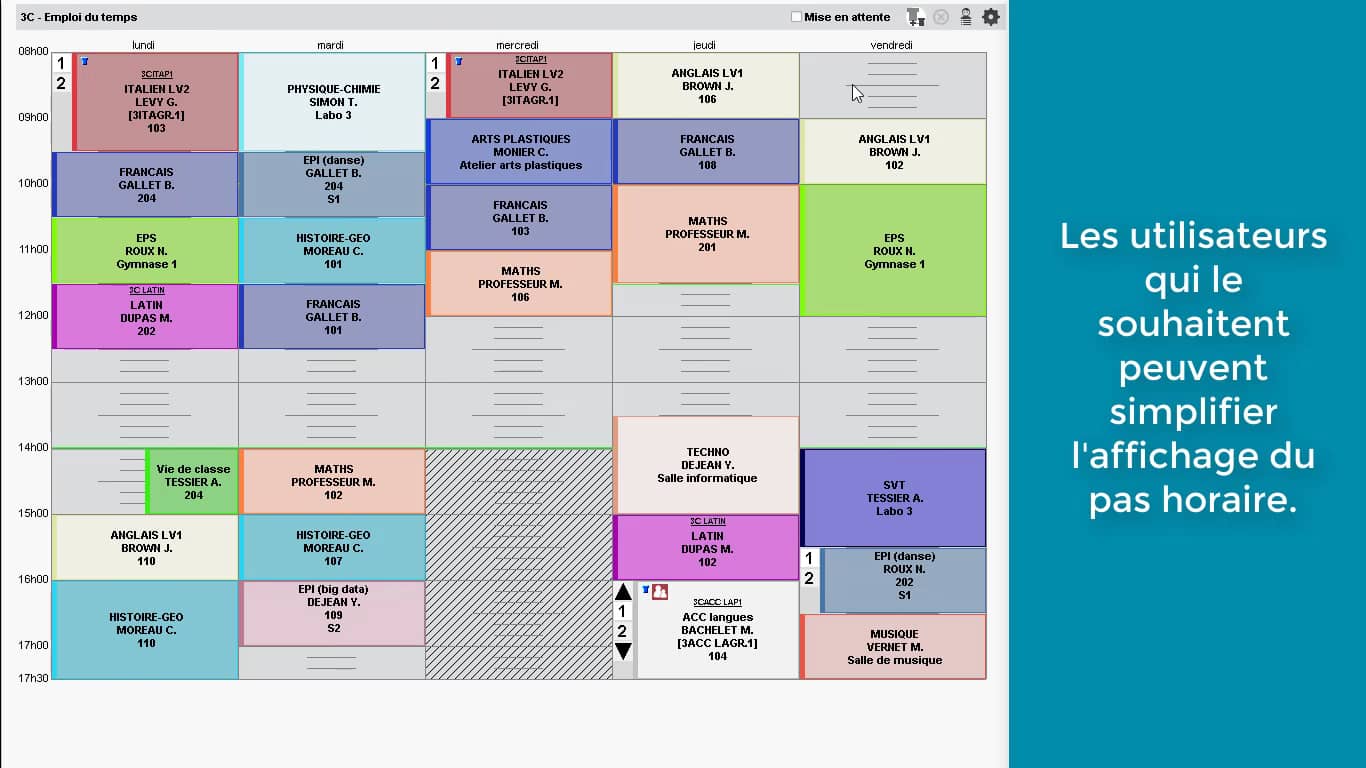The image size is (1366, 768).
Task: Select tab 1 beside ACC langues
Action: click(x=622, y=611)
